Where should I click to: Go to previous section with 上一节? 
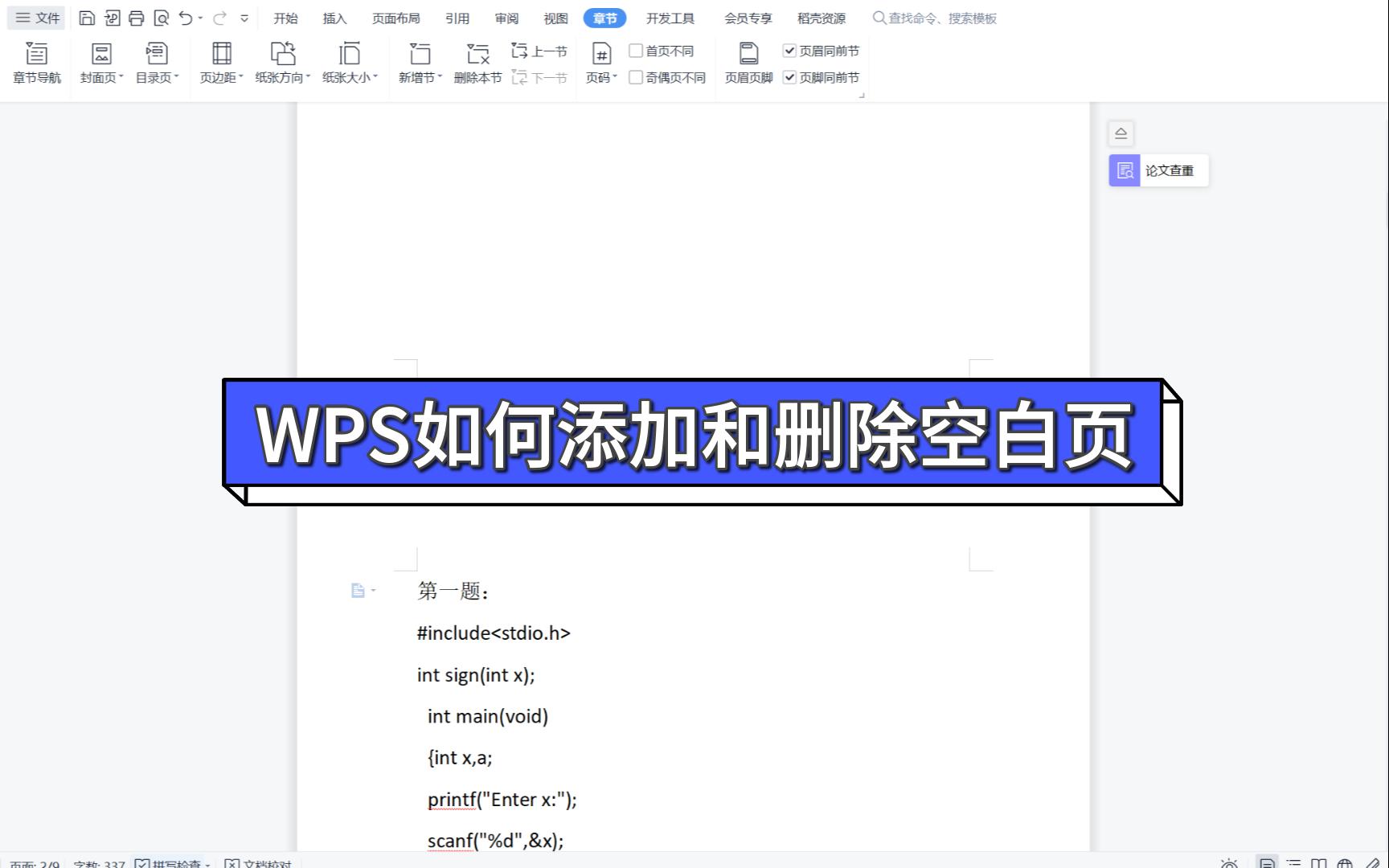[539, 51]
